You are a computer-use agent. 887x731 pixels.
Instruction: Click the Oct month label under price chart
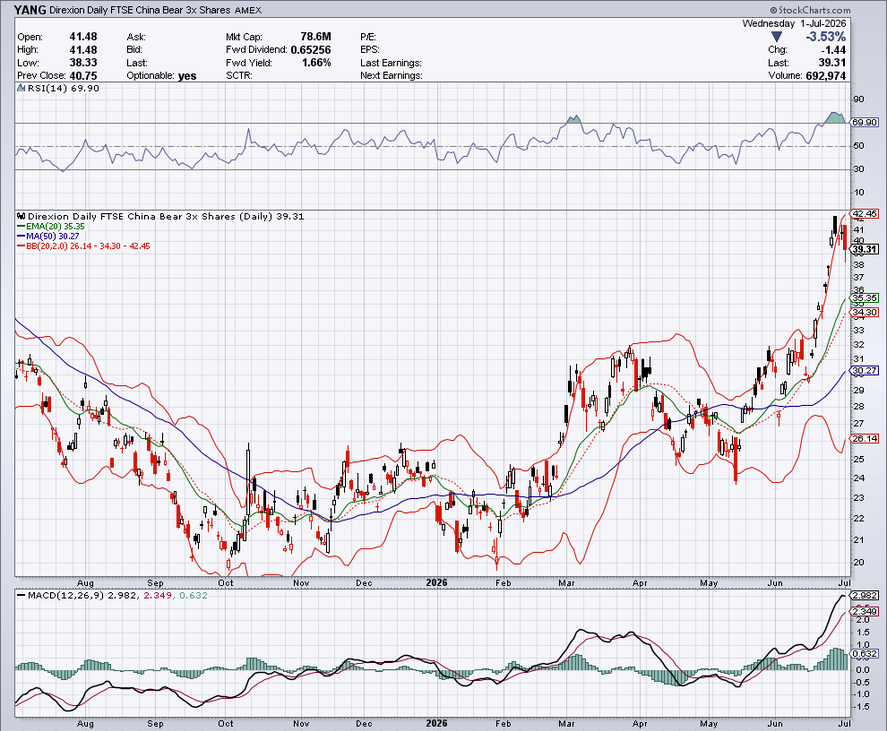(226, 583)
